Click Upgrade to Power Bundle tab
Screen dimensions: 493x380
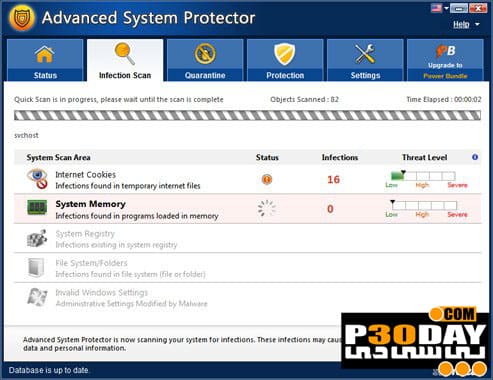445,60
